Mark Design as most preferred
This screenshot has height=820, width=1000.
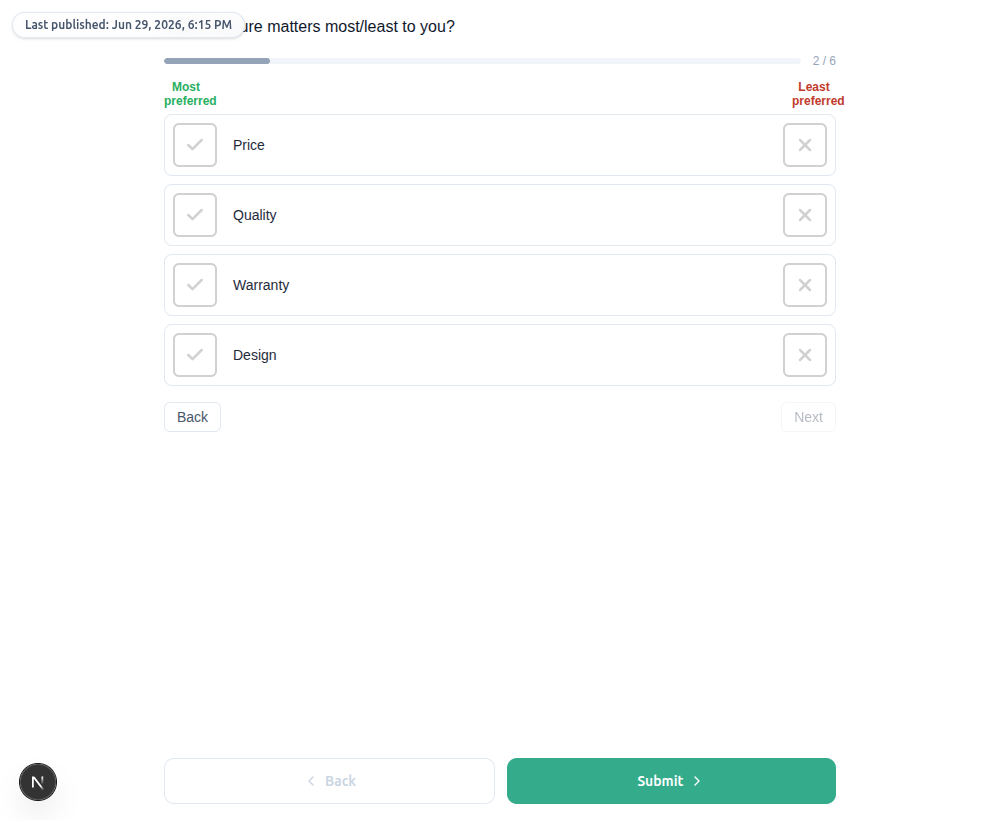[x=195, y=355]
